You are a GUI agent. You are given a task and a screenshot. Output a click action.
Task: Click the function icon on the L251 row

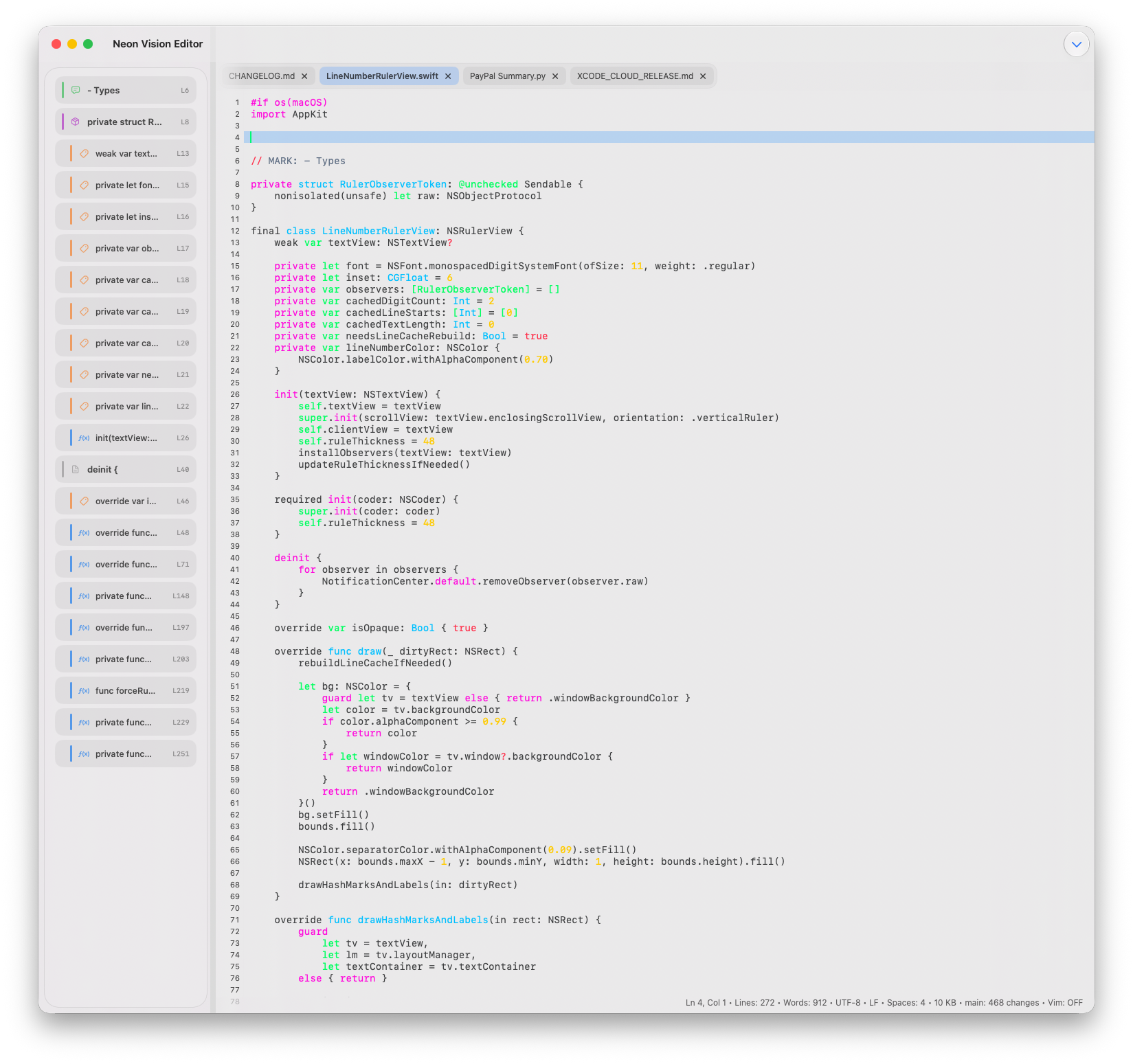pyautogui.click(x=84, y=754)
